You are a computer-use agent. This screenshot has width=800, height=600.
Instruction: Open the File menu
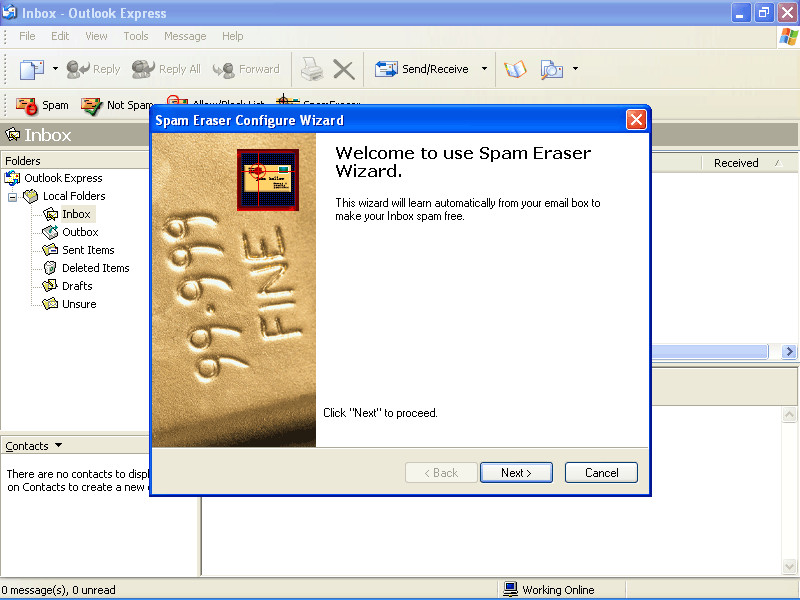27,36
